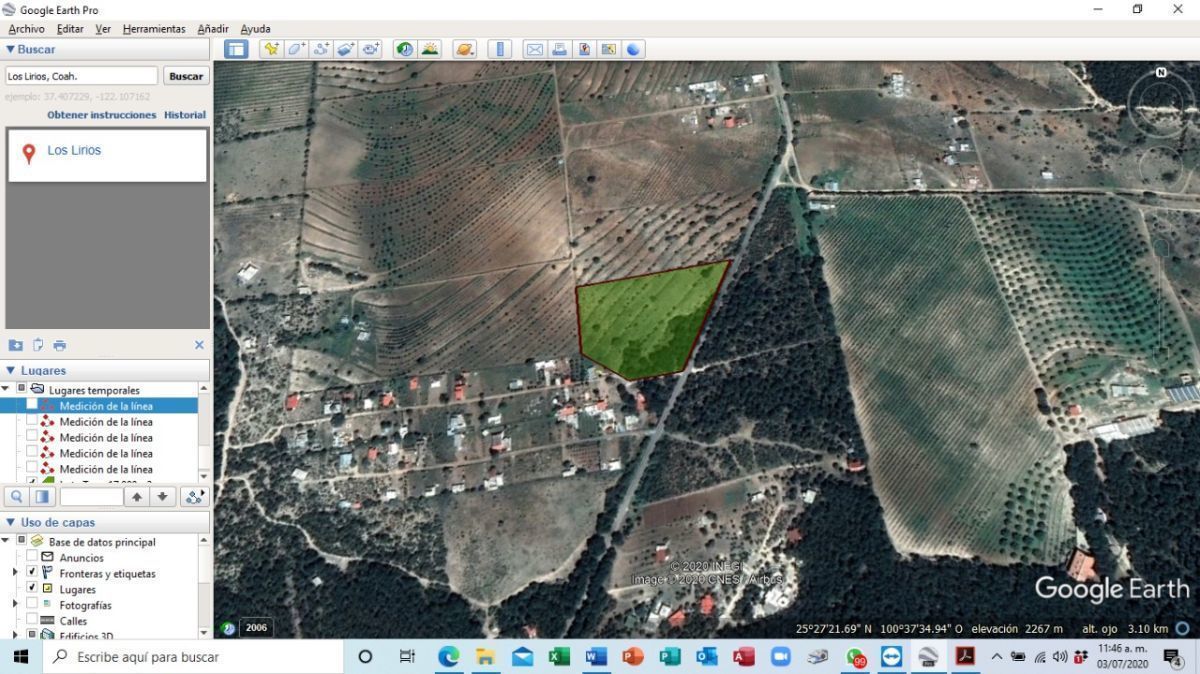The image size is (1200, 674).
Task: Open the Añadir menu
Action: 213,29
